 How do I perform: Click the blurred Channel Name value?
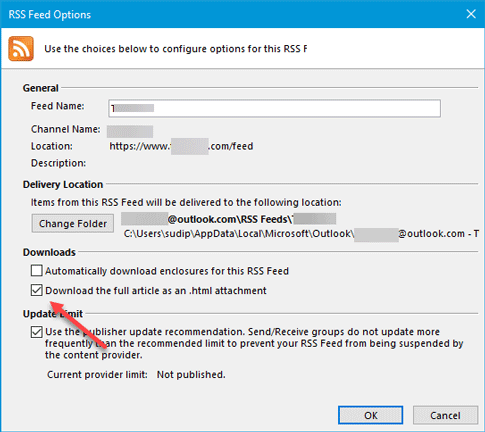coord(130,131)
